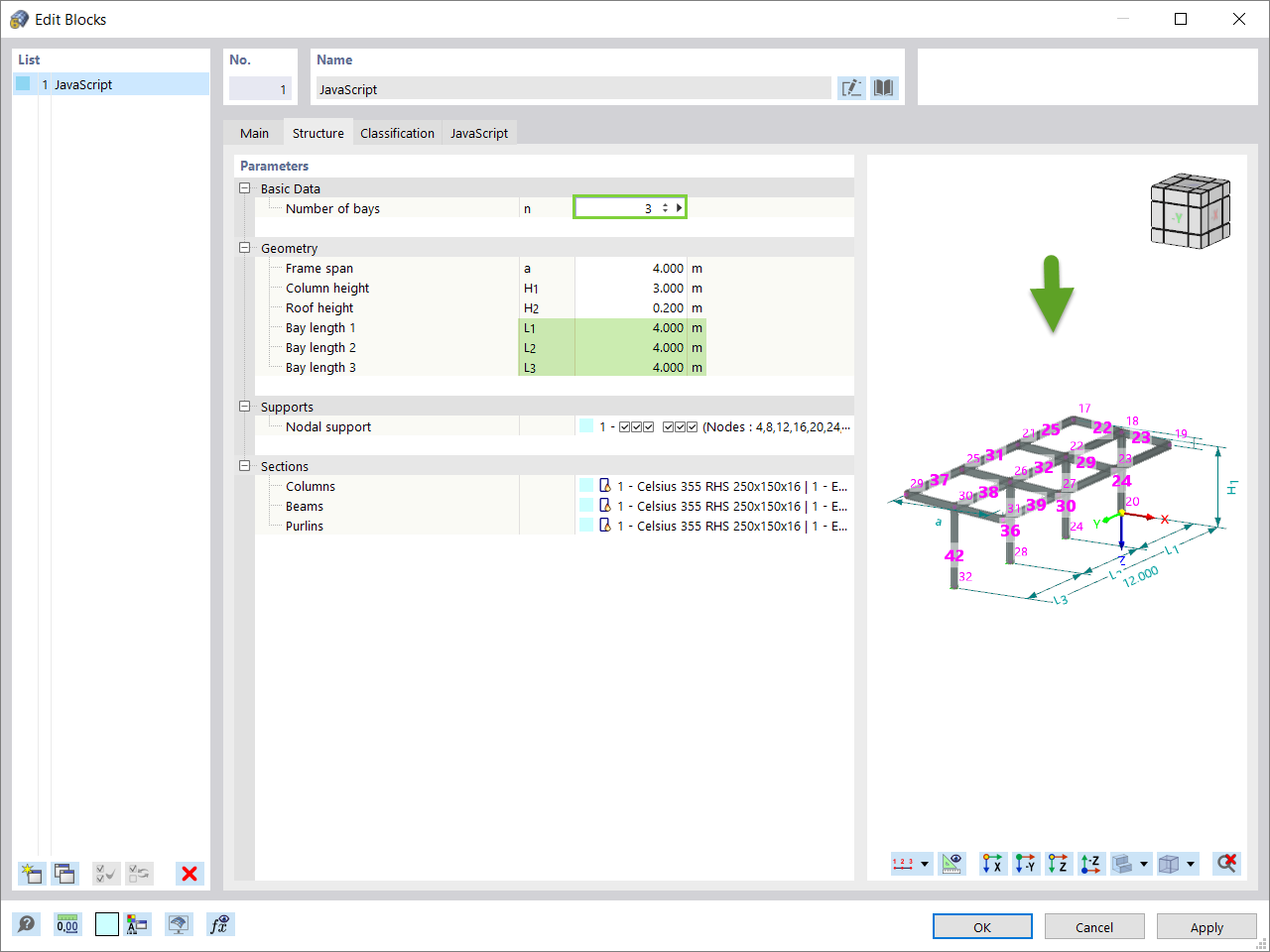1270x952 pixels.
Task: Click the Copy Block icon below the List panel
Action: [x=63, y=874]
